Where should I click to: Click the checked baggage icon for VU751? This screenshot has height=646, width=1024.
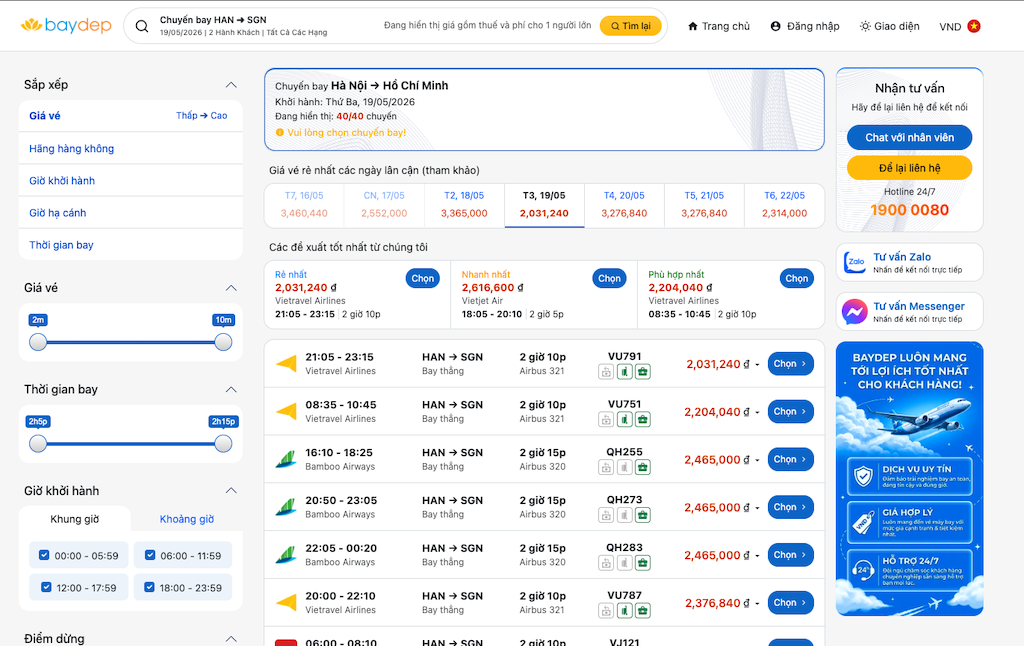624,419
